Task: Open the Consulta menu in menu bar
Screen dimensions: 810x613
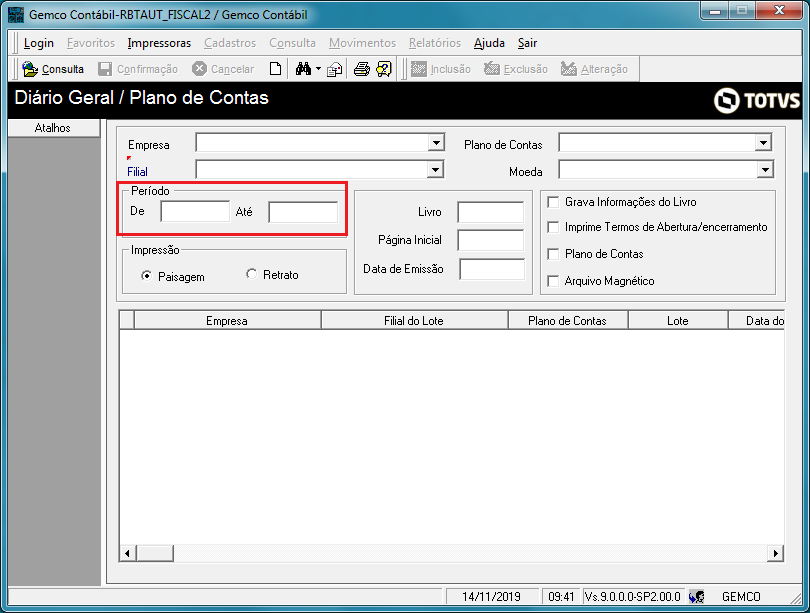Action: 292,43
